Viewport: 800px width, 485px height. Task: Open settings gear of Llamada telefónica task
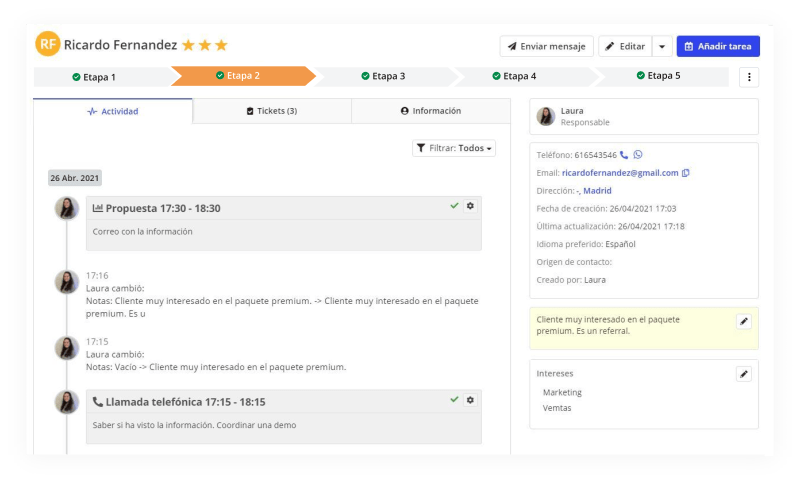[x=470, y=400]
